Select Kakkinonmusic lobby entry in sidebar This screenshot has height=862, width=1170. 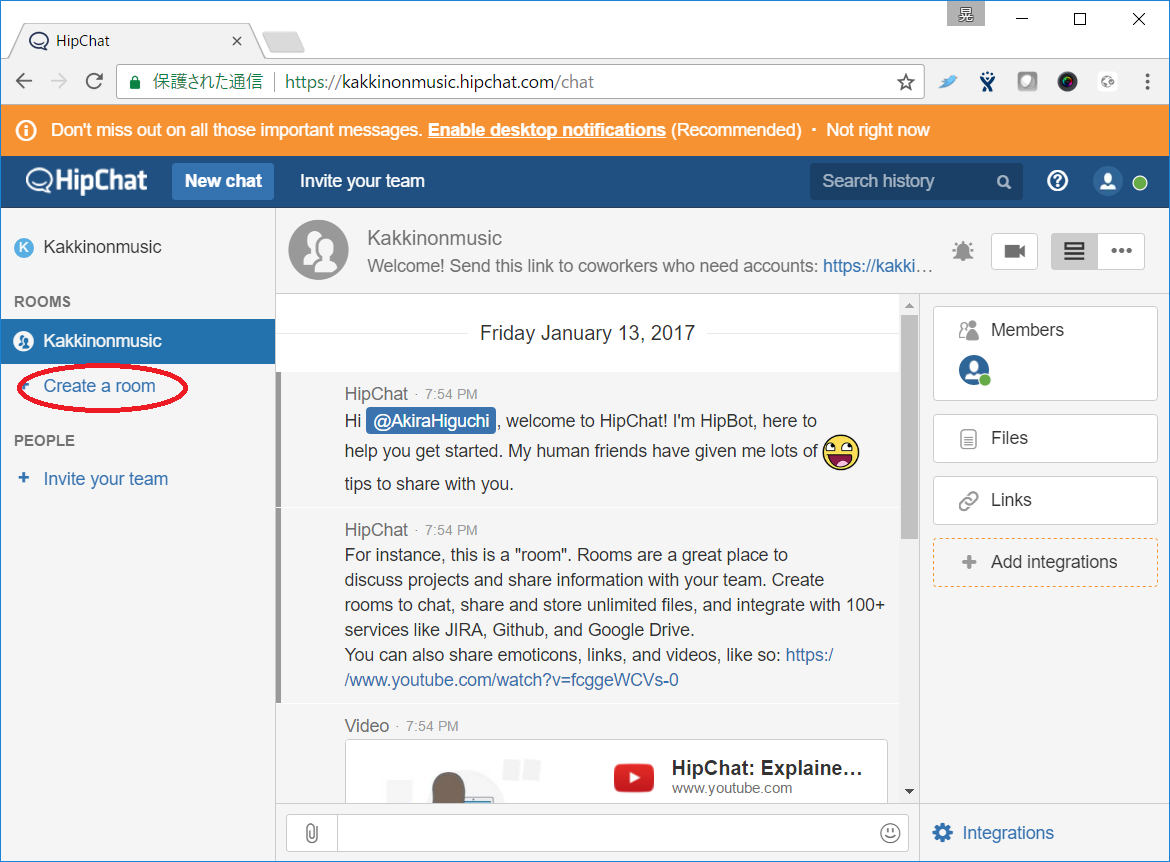[138, 247]
